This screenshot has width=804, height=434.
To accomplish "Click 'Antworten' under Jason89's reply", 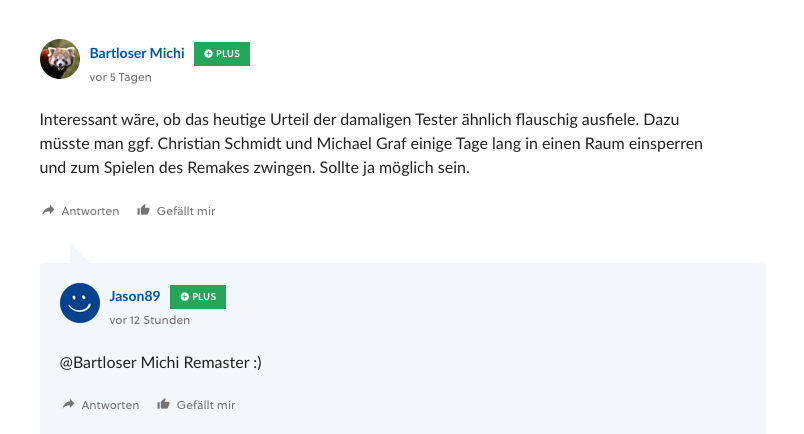I will click(110, 405).
